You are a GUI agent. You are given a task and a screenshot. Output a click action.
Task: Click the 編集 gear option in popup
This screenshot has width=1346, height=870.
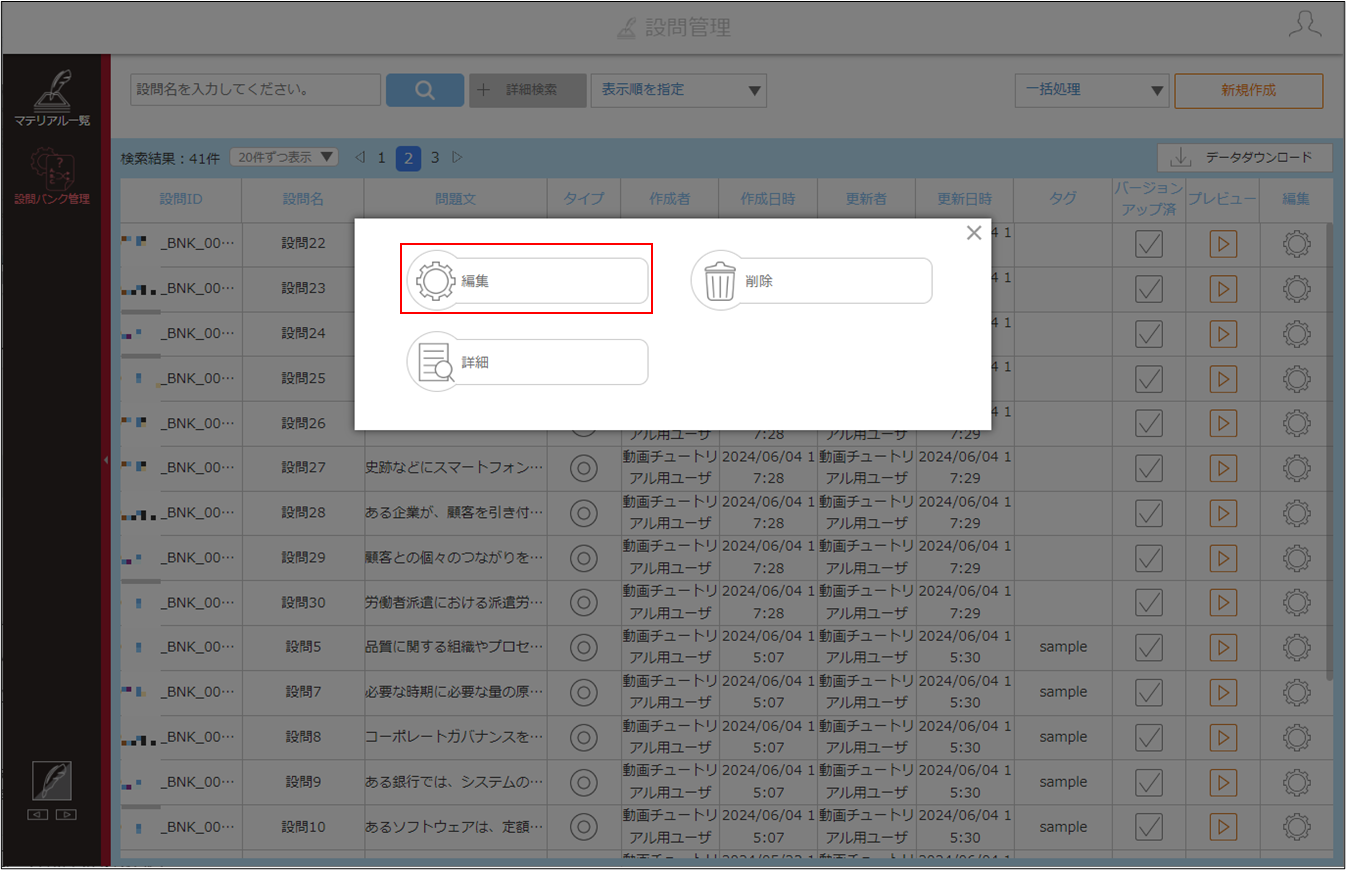527,281
